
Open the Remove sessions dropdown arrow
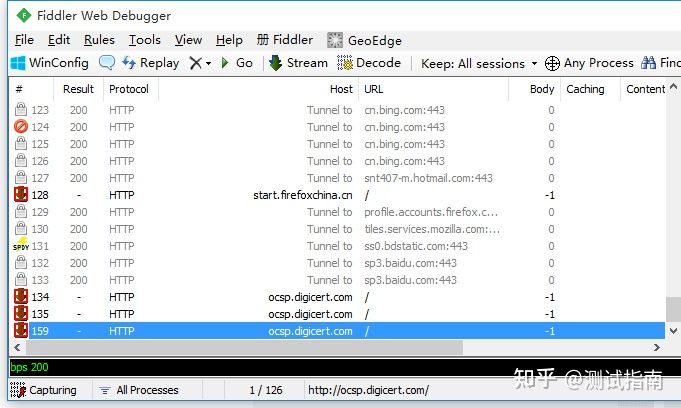[x=208, y=63]
